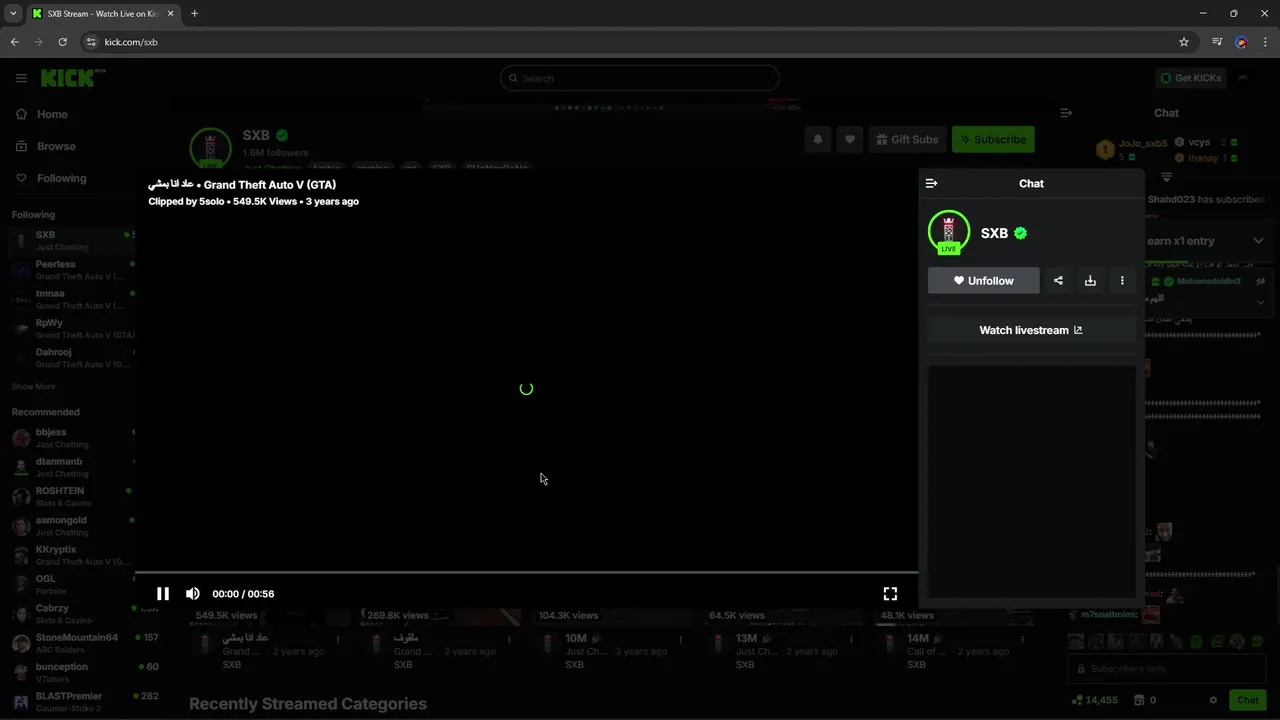This screenshot has width=1280, height=720.
Task: Go back in browser history
Action: click(14, 42)
